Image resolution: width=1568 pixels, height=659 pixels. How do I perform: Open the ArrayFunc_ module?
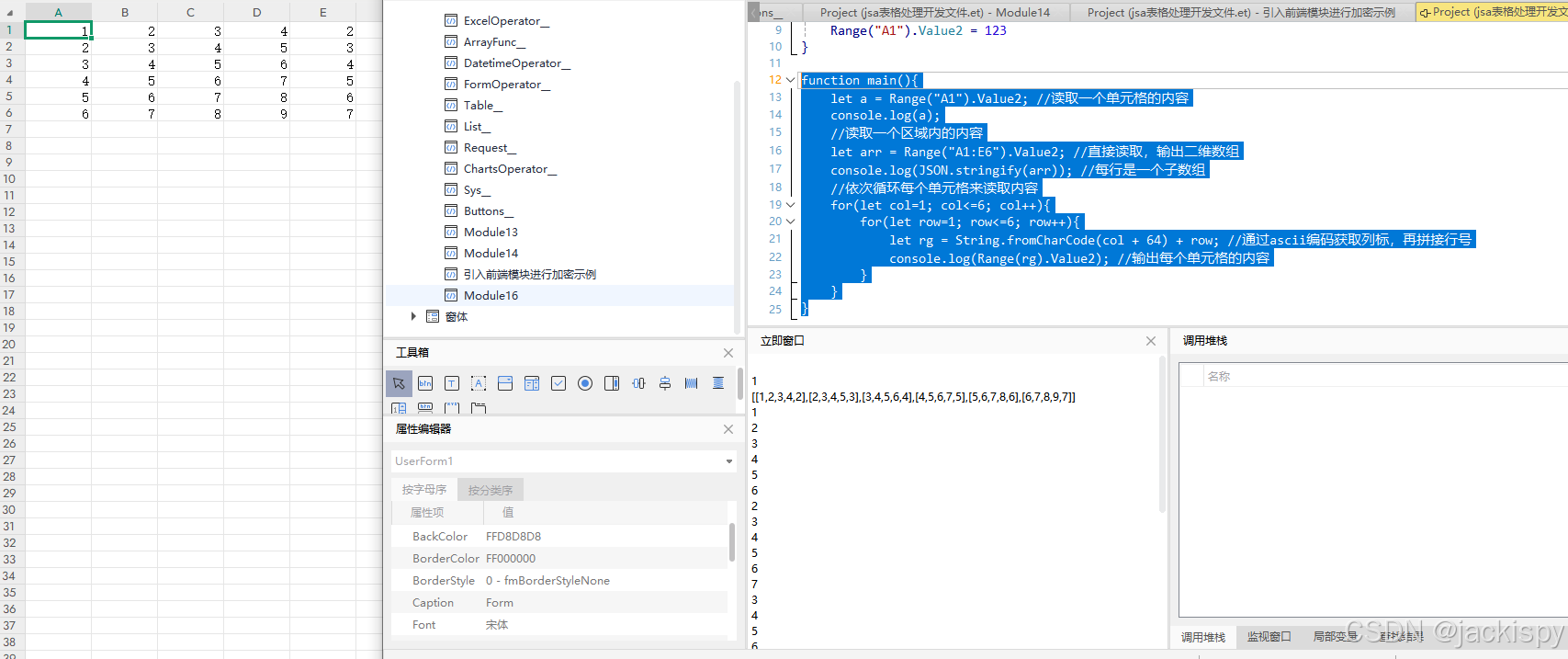(494, 41)
